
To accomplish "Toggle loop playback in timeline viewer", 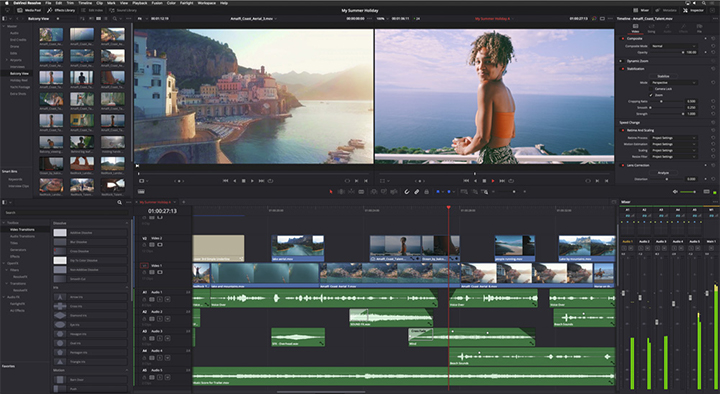I will click(511, 181).
